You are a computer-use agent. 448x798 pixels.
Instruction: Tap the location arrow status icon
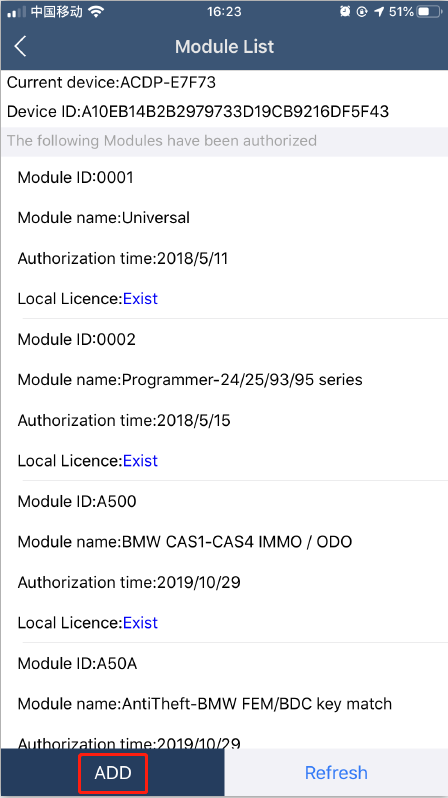(379, 11)
